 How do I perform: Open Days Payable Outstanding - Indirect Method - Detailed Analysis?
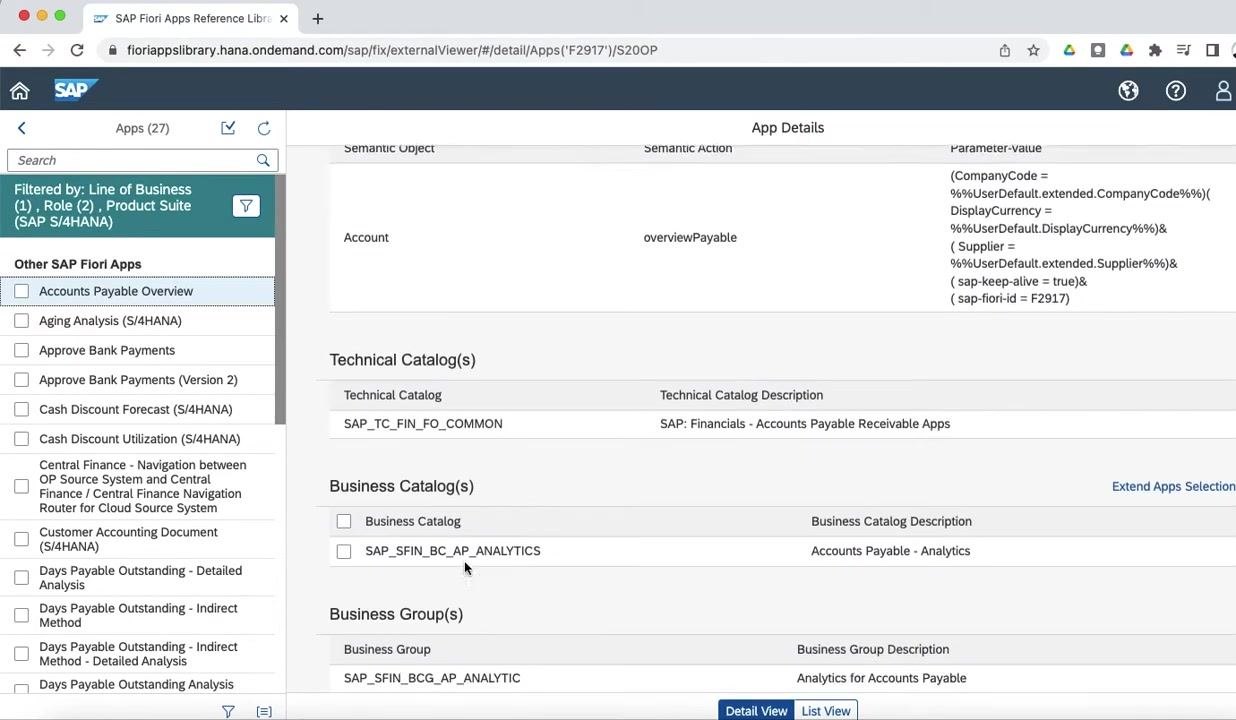pos(138,654)
